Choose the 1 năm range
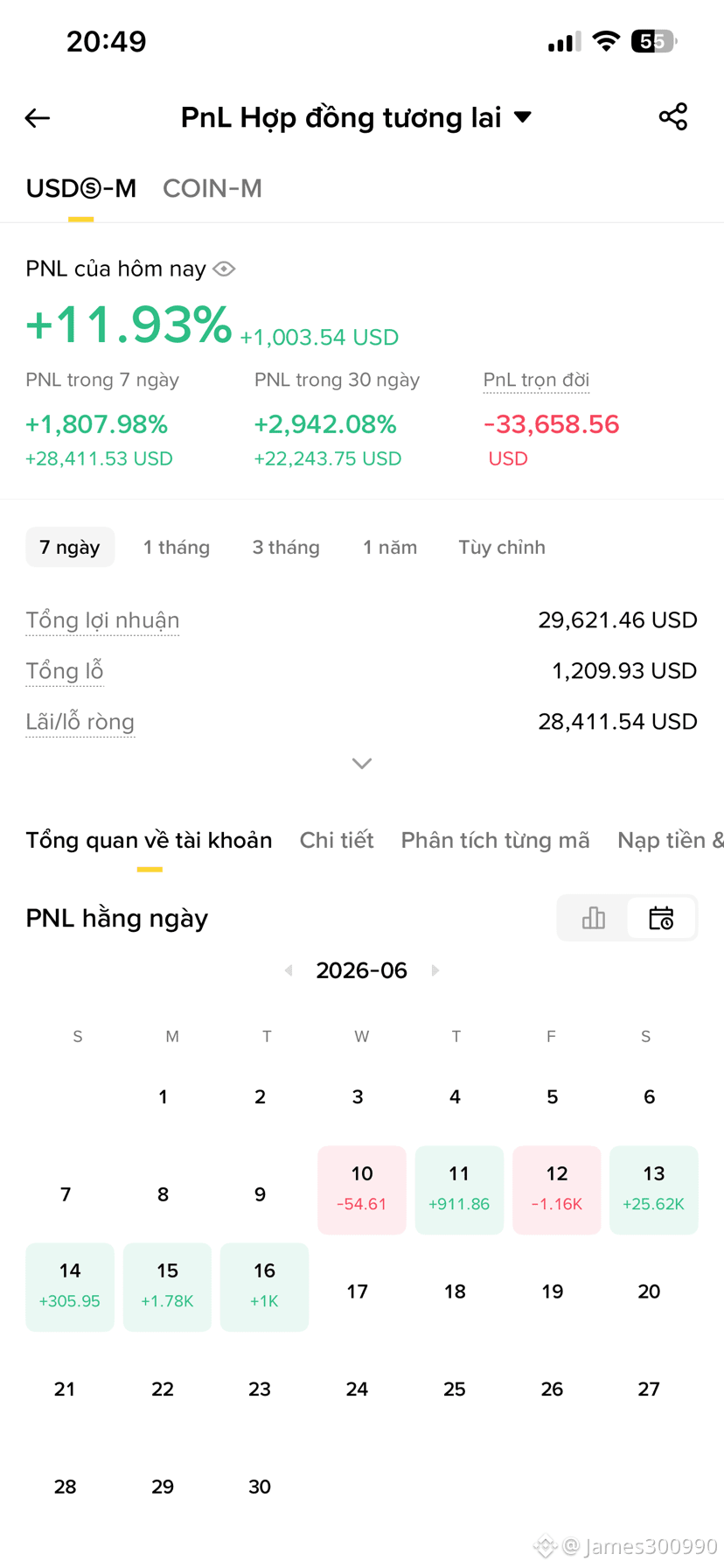The height and width of the screenshot is (1568, 724). click(390, 547)
